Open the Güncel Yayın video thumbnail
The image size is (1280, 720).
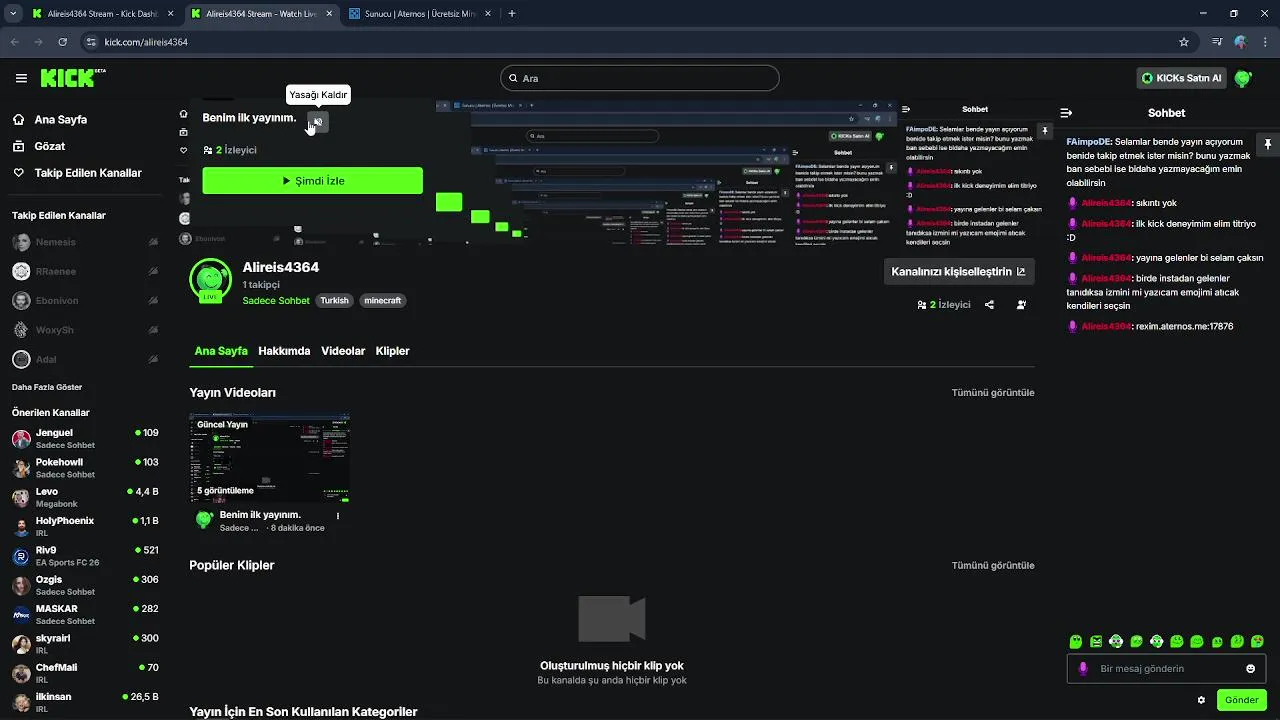coord(269,458)
